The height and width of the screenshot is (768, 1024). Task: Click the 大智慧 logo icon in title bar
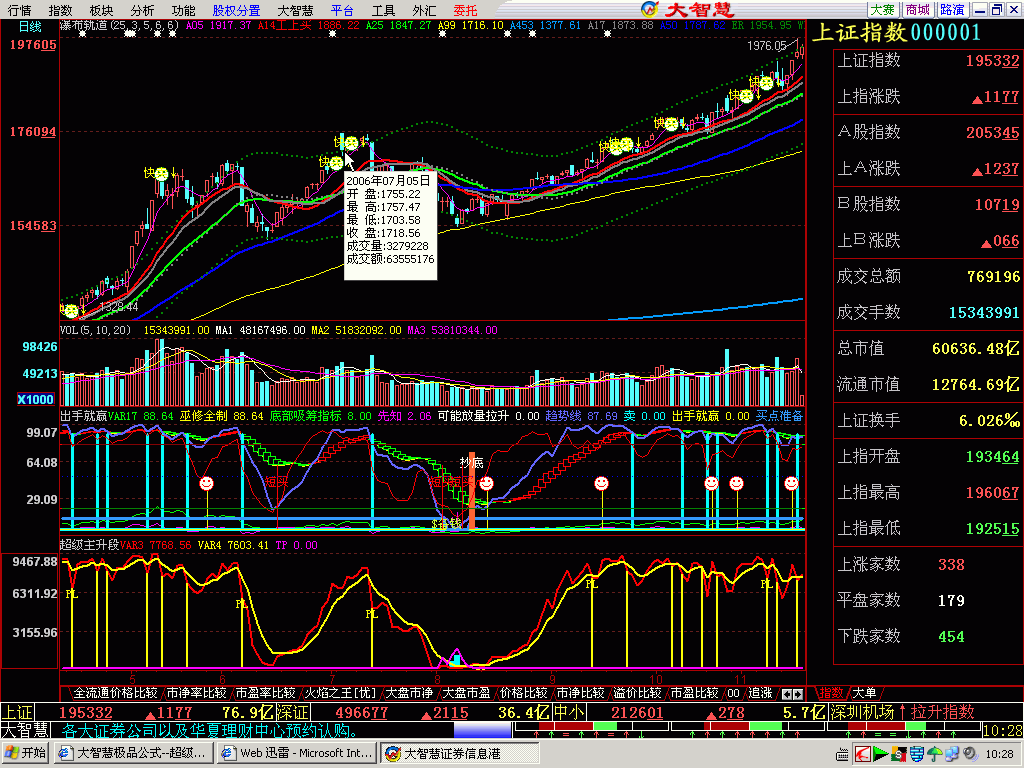click(x=650, y=9)
